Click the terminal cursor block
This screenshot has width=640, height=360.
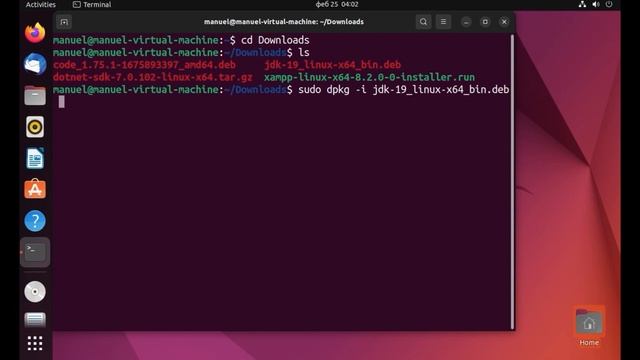tap(61, 102)
